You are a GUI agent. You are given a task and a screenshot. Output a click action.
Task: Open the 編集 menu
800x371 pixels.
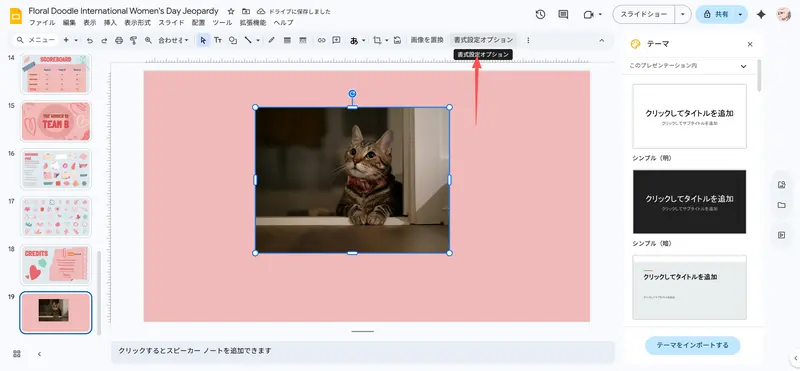pyautogui.click(x=69, y=23)
